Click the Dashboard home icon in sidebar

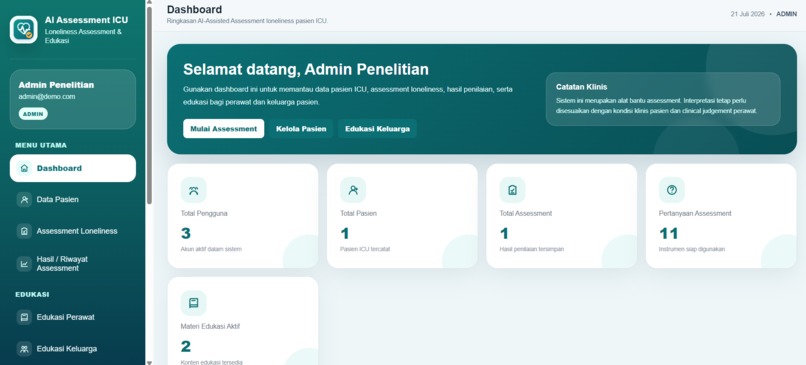coord(24,168)
